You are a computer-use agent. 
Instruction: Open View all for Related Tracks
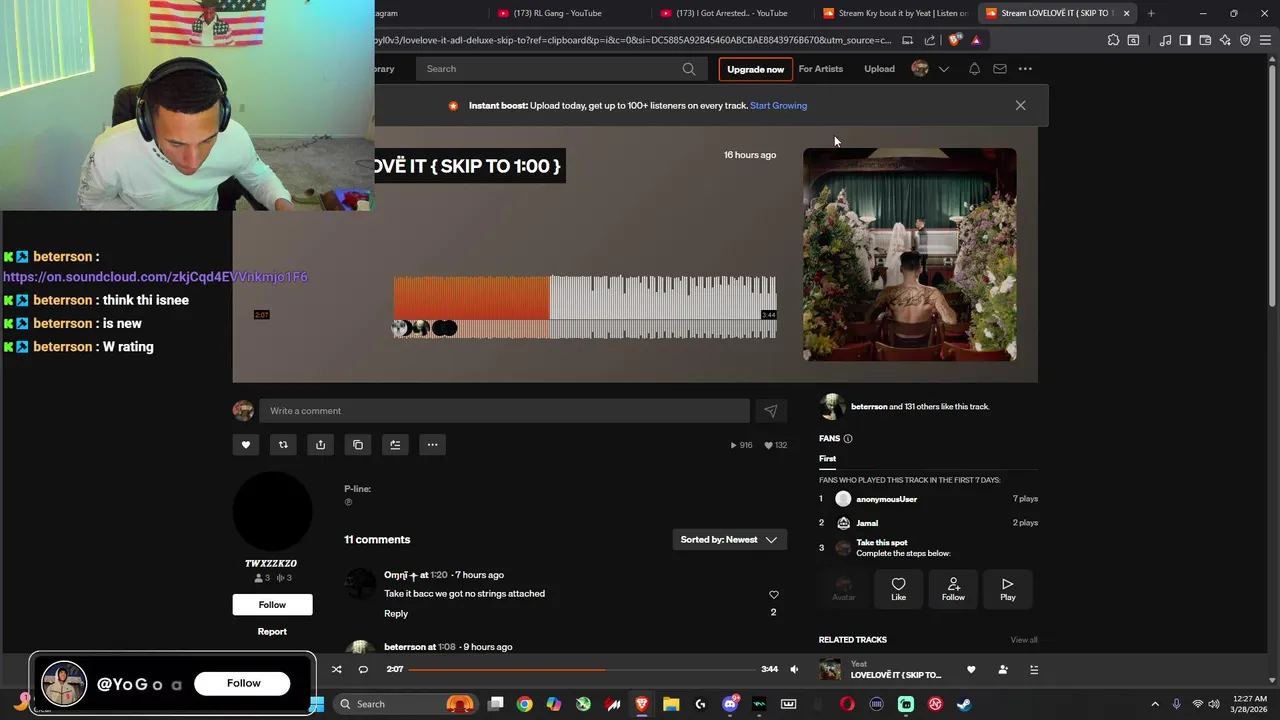[1024, 640]
